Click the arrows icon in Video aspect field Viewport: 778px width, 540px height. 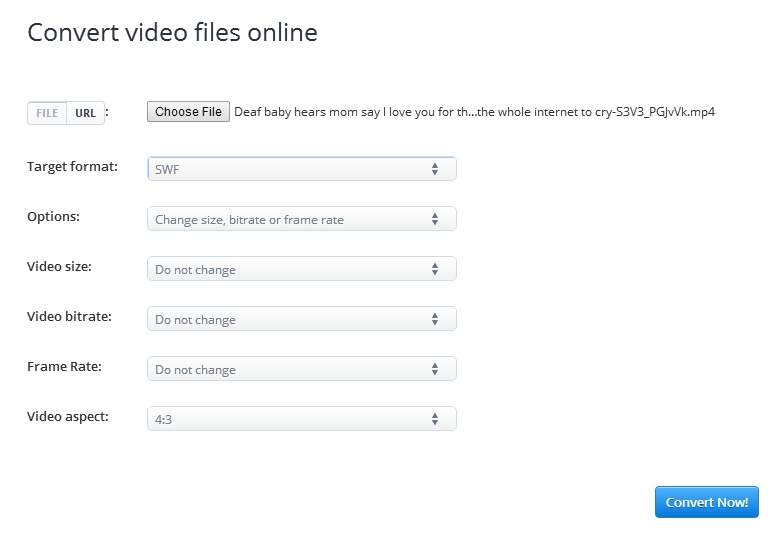(435, 419)
